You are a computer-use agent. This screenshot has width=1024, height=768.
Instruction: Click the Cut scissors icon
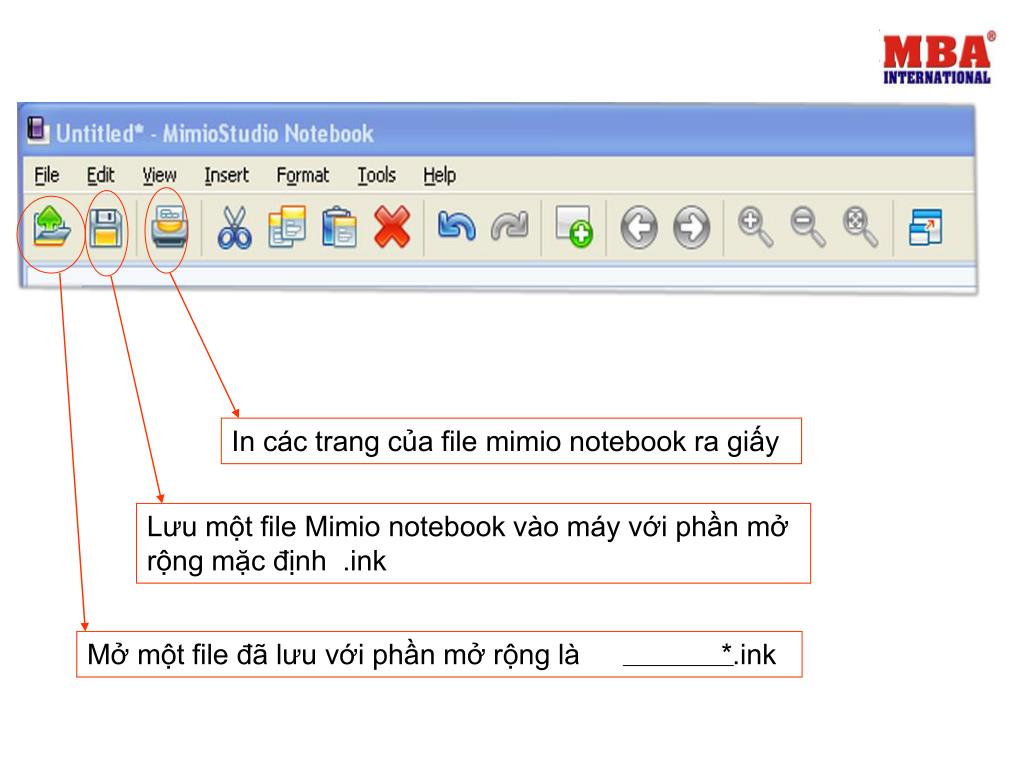point(234,228)
